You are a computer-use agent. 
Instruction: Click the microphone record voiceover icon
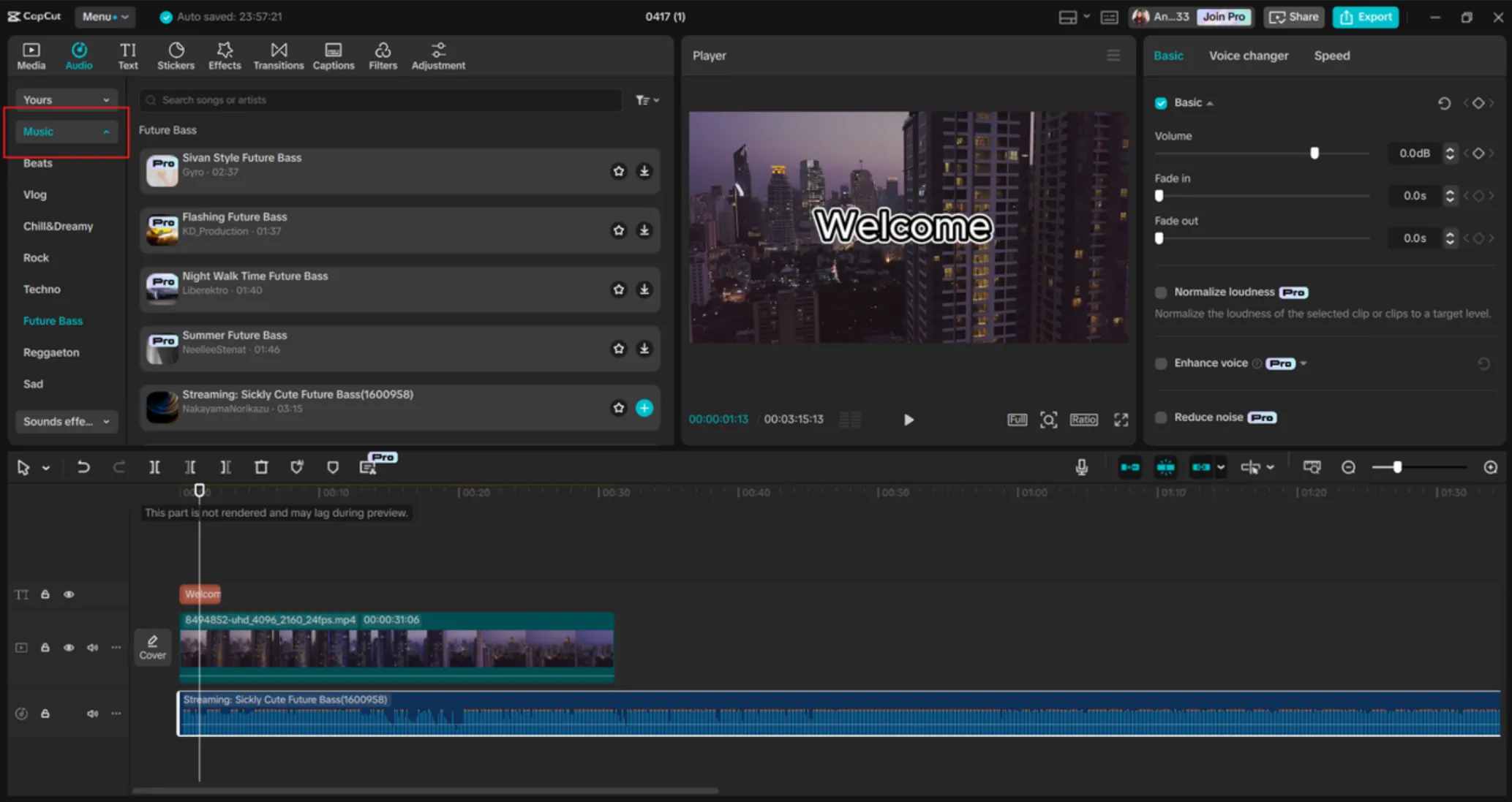click(1081, 467)
